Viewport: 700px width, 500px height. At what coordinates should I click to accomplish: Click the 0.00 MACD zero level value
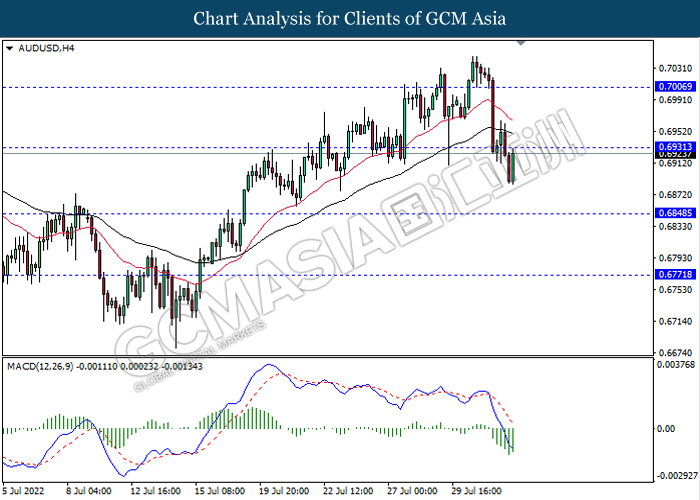tap(667, 429)
